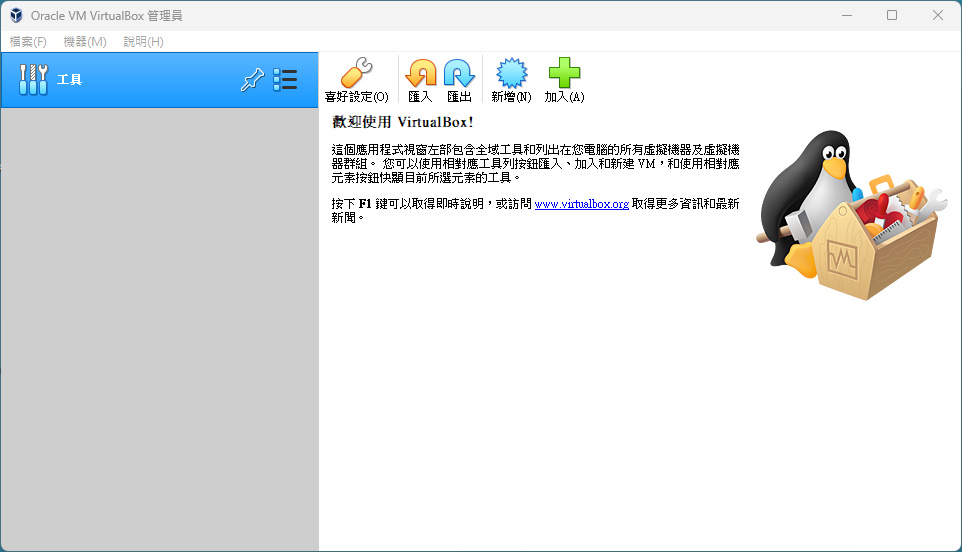The height and width of the screenshot is (552, 962).
Task: Select the 工具 tools icon
Action: [33, 80]
